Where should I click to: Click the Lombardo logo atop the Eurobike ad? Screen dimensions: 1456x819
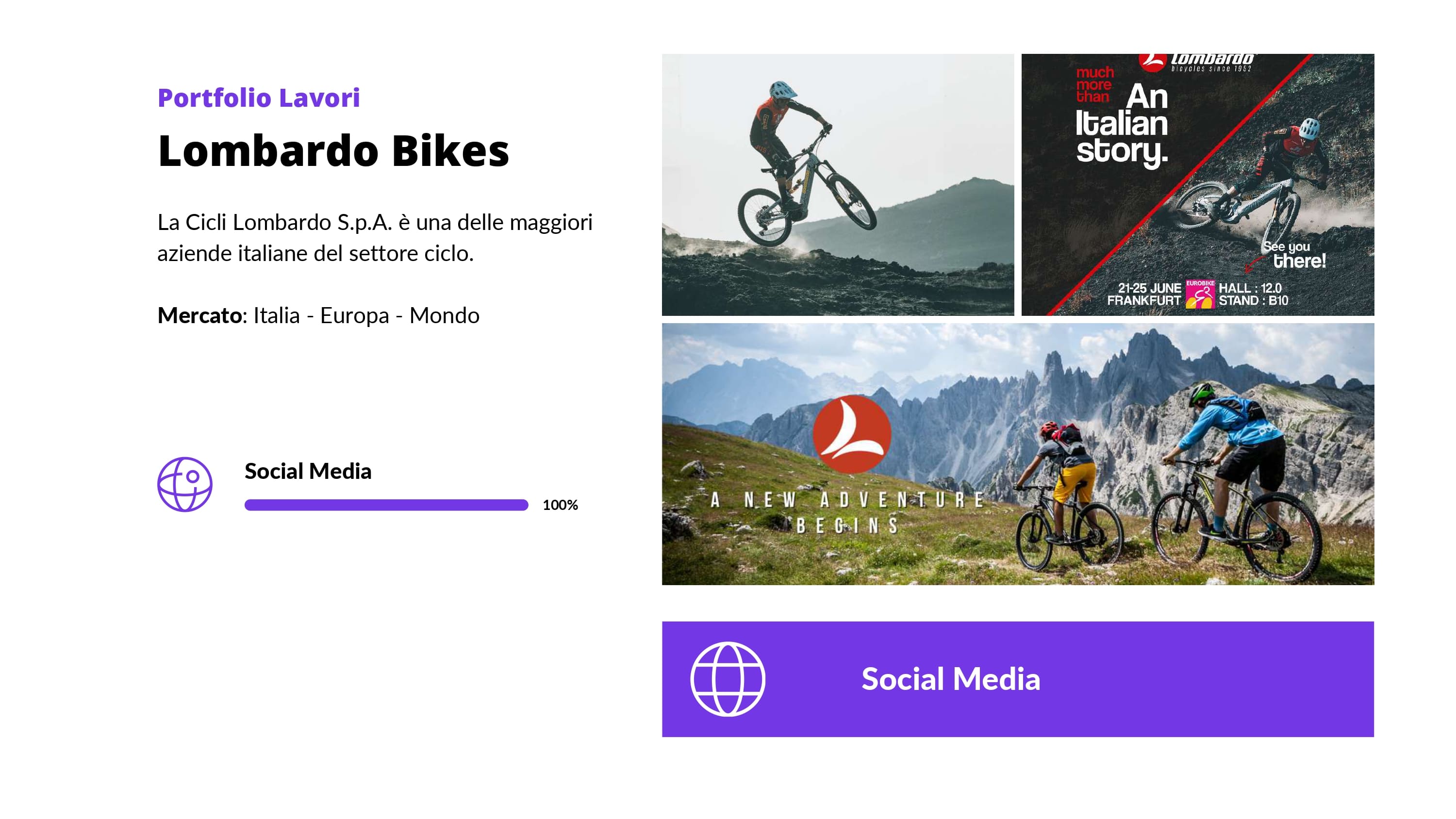tap(1196, 62)
